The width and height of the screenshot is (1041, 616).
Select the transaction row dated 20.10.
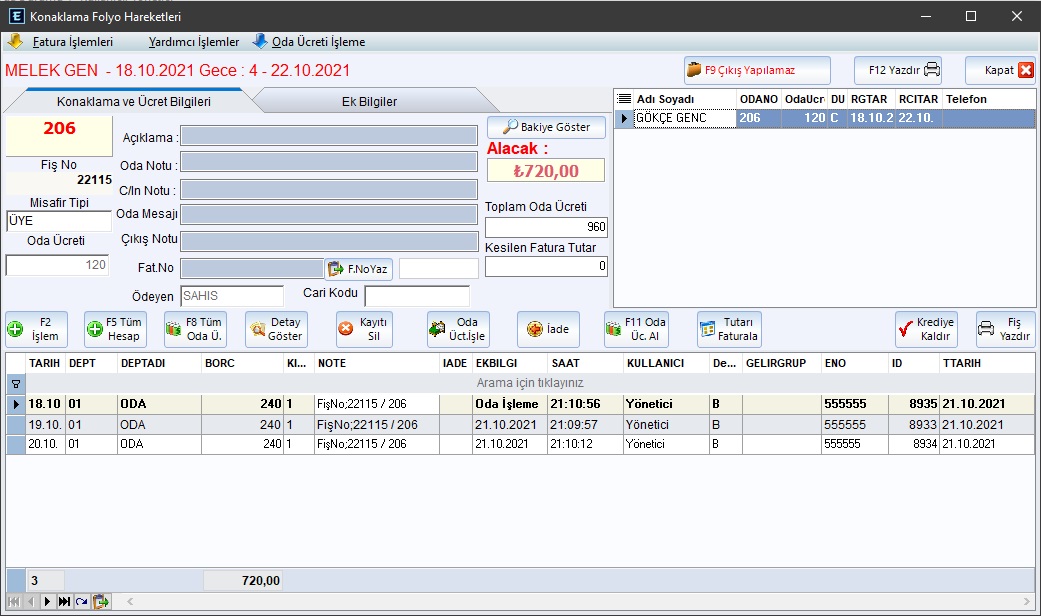click(520, 444)
